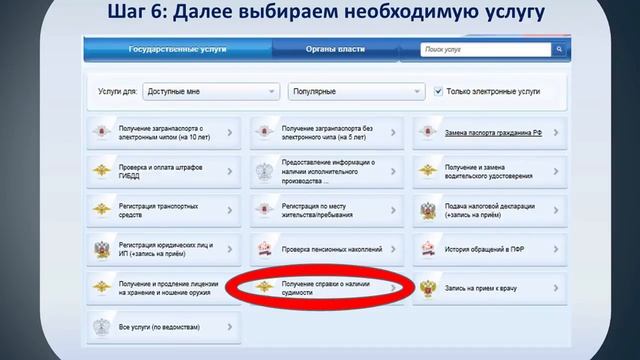Open Проверка пенсионных накоплений service

pos(327,249)
